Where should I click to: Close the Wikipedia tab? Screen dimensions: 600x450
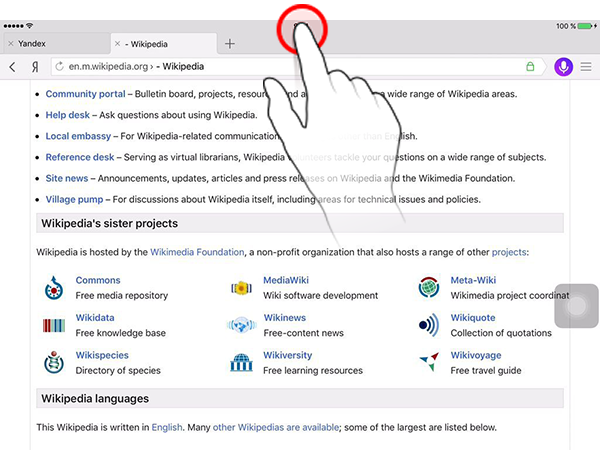click(117, 44)
